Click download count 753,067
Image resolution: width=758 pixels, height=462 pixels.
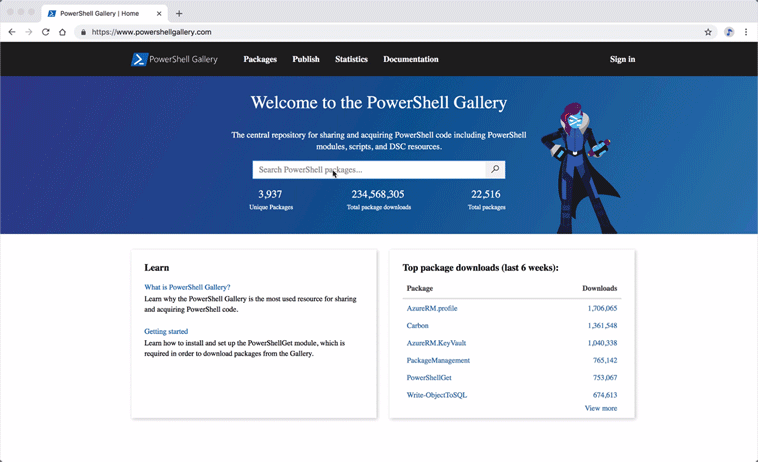[x=605, y=378]
